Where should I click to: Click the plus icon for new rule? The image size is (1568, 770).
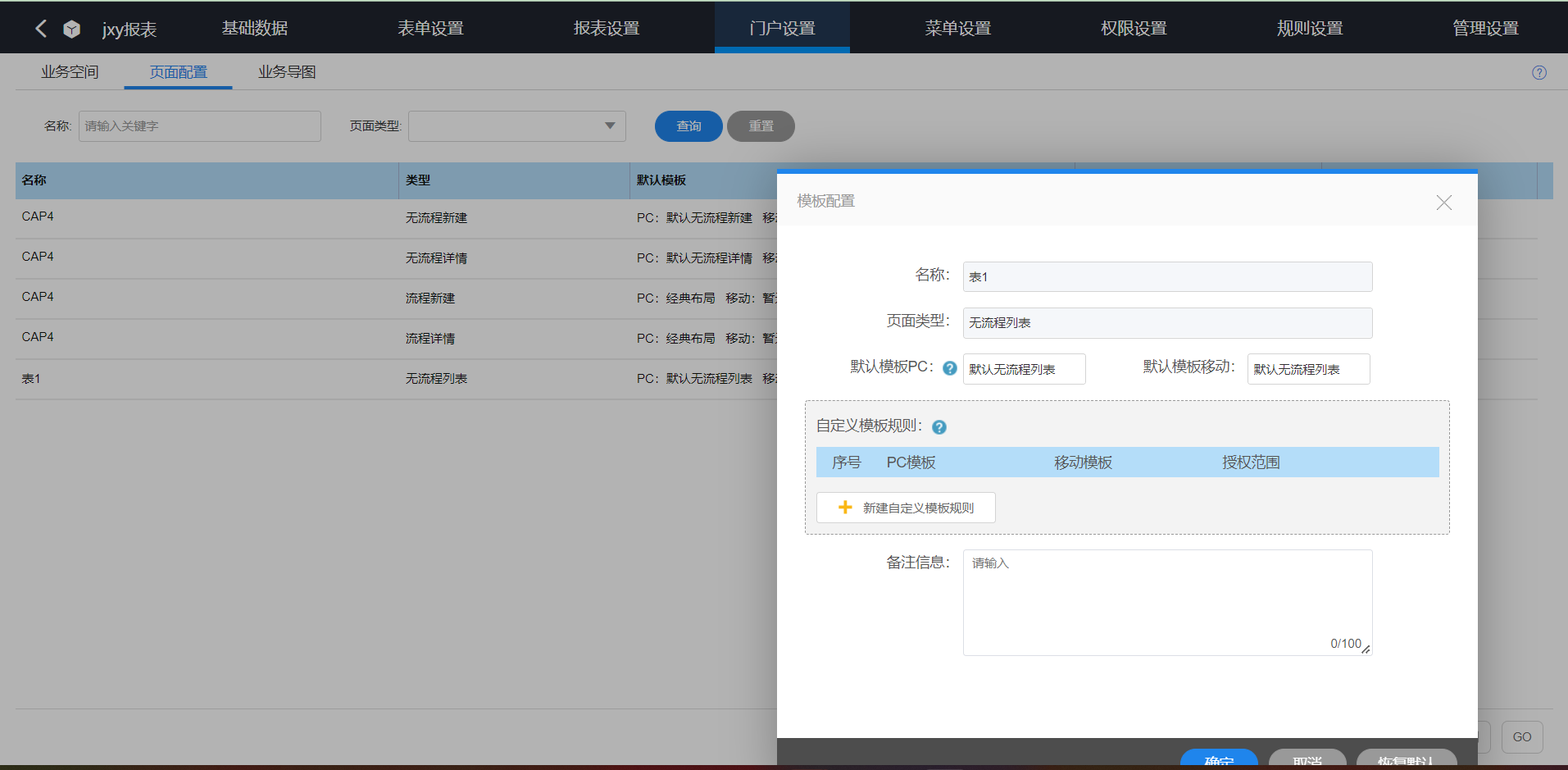pos(845,508)
